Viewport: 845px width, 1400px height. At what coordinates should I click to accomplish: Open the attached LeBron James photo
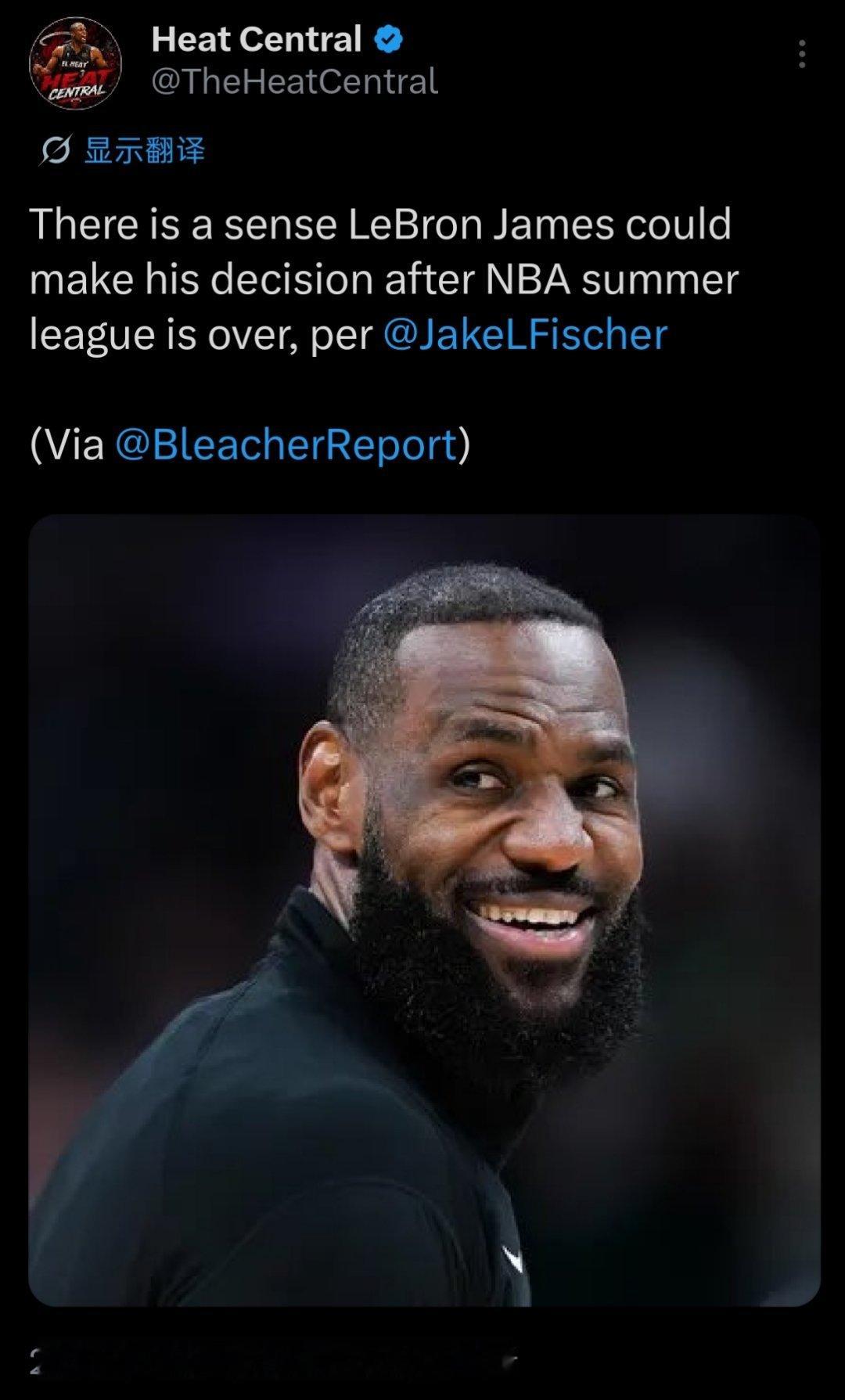[424, 909]
